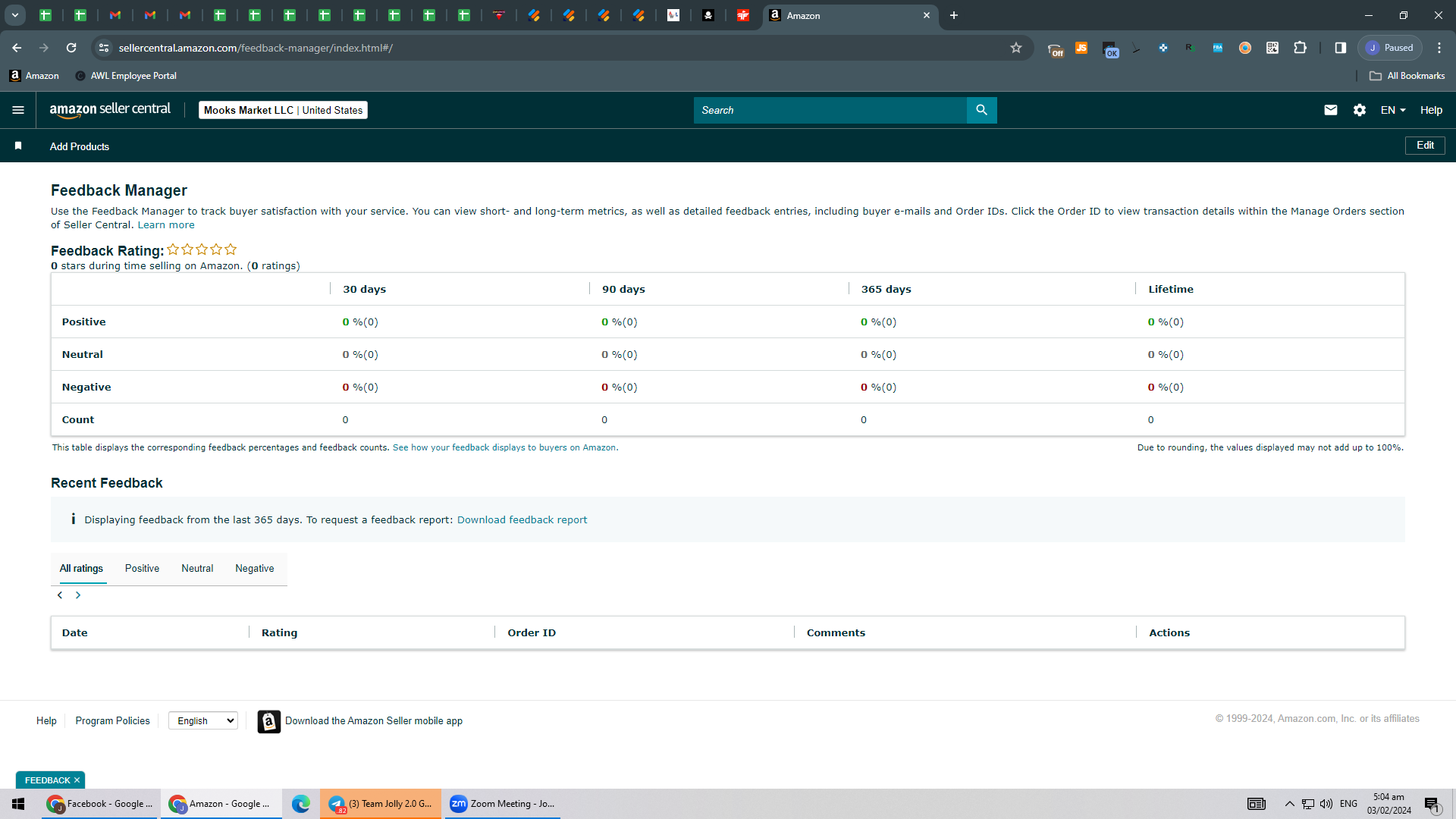Click the Seller Central search field
The width and height of the screenshot is (1456, 819).
point(830,110)
